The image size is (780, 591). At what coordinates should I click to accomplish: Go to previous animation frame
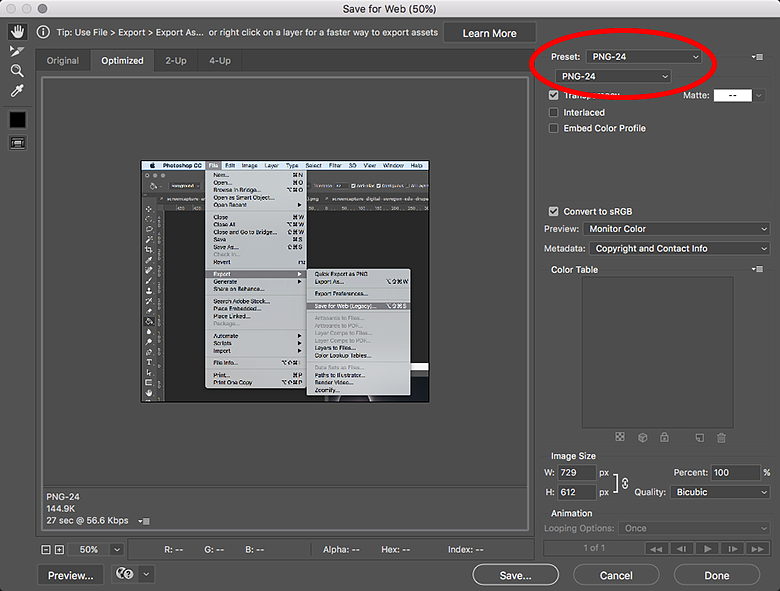click(x=682, y=549)
